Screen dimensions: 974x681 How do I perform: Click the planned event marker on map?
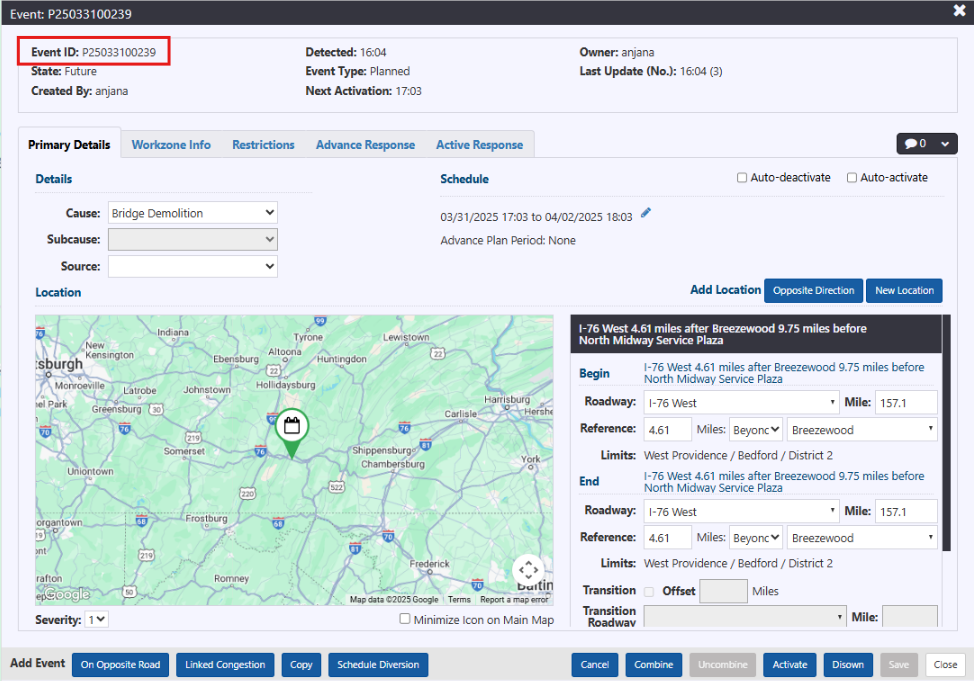(291, 430)
